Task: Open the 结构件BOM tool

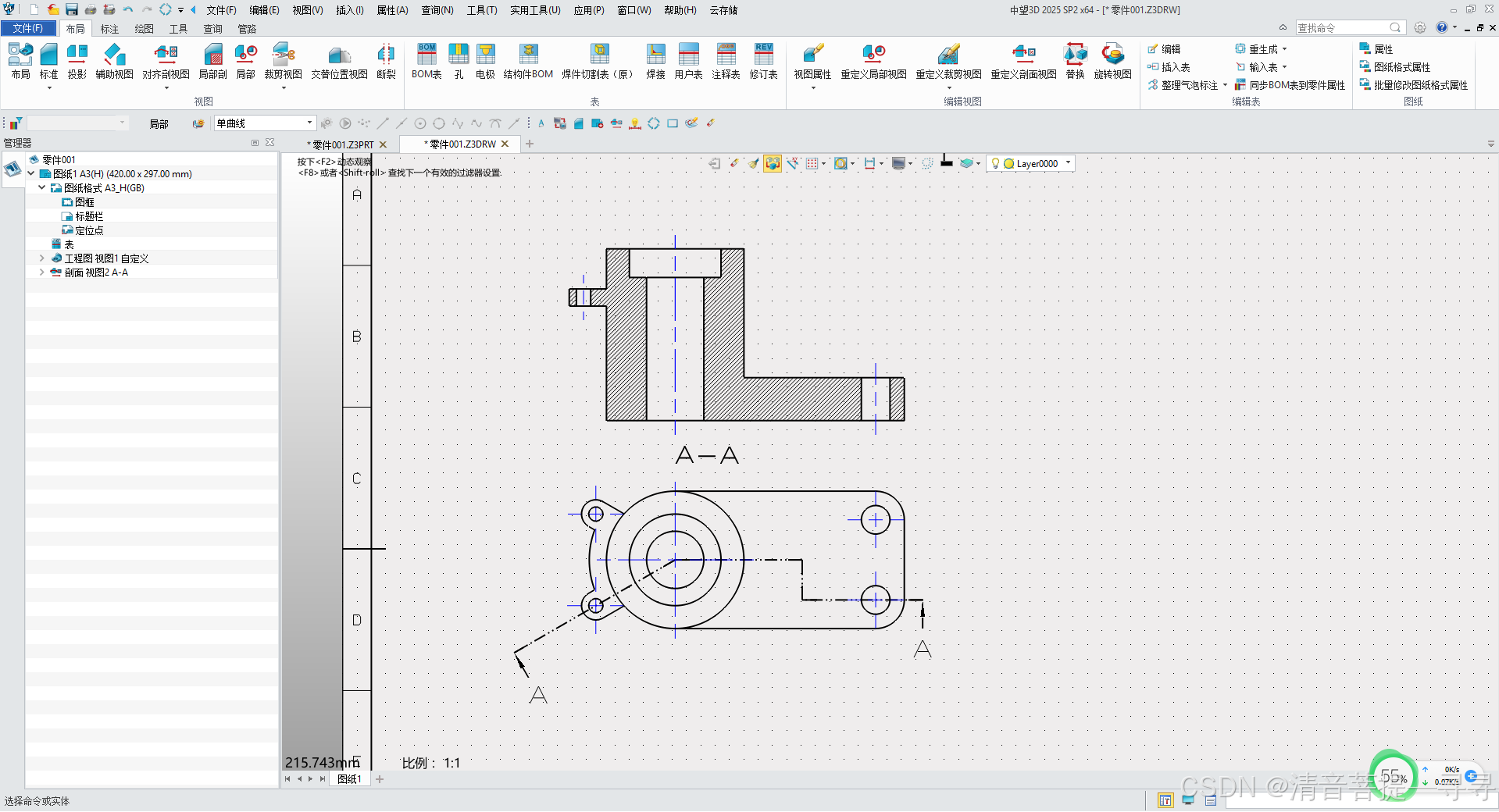Action: (528, 62)
